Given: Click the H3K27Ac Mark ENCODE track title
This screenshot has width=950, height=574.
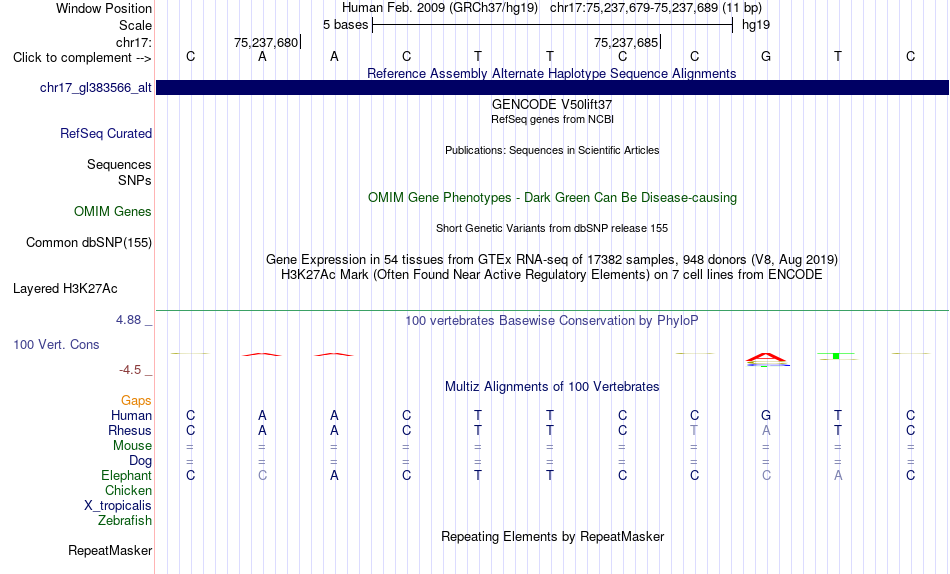Looking at the screenshot, I should point(552,275).
